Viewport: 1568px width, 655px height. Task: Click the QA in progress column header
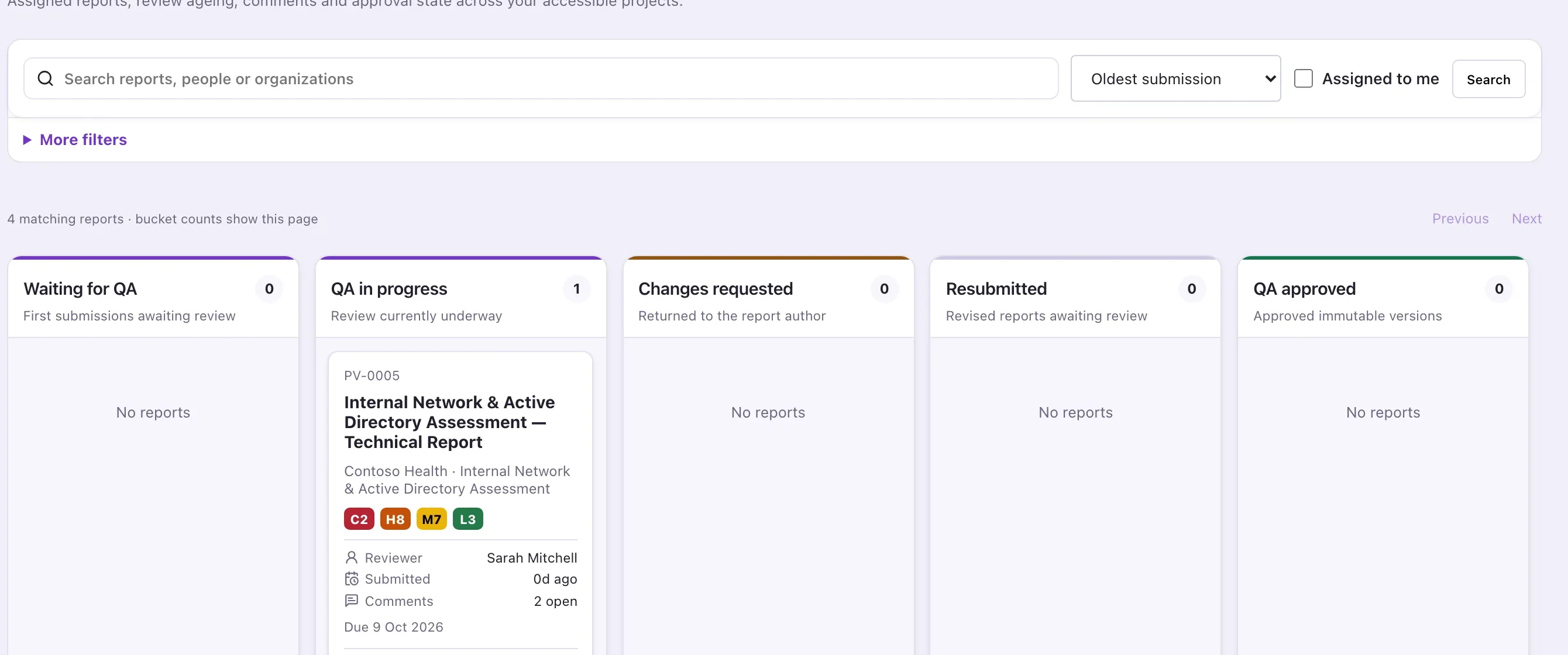click(389, 288)
